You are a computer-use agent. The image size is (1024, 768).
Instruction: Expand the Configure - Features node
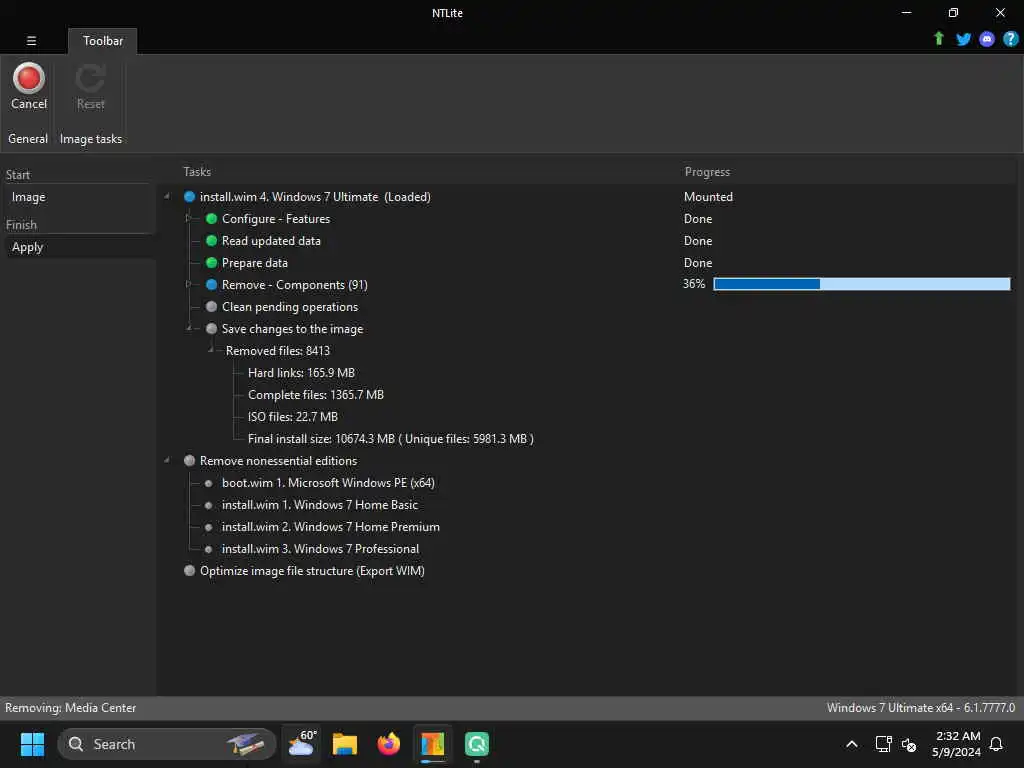point(188,218)
